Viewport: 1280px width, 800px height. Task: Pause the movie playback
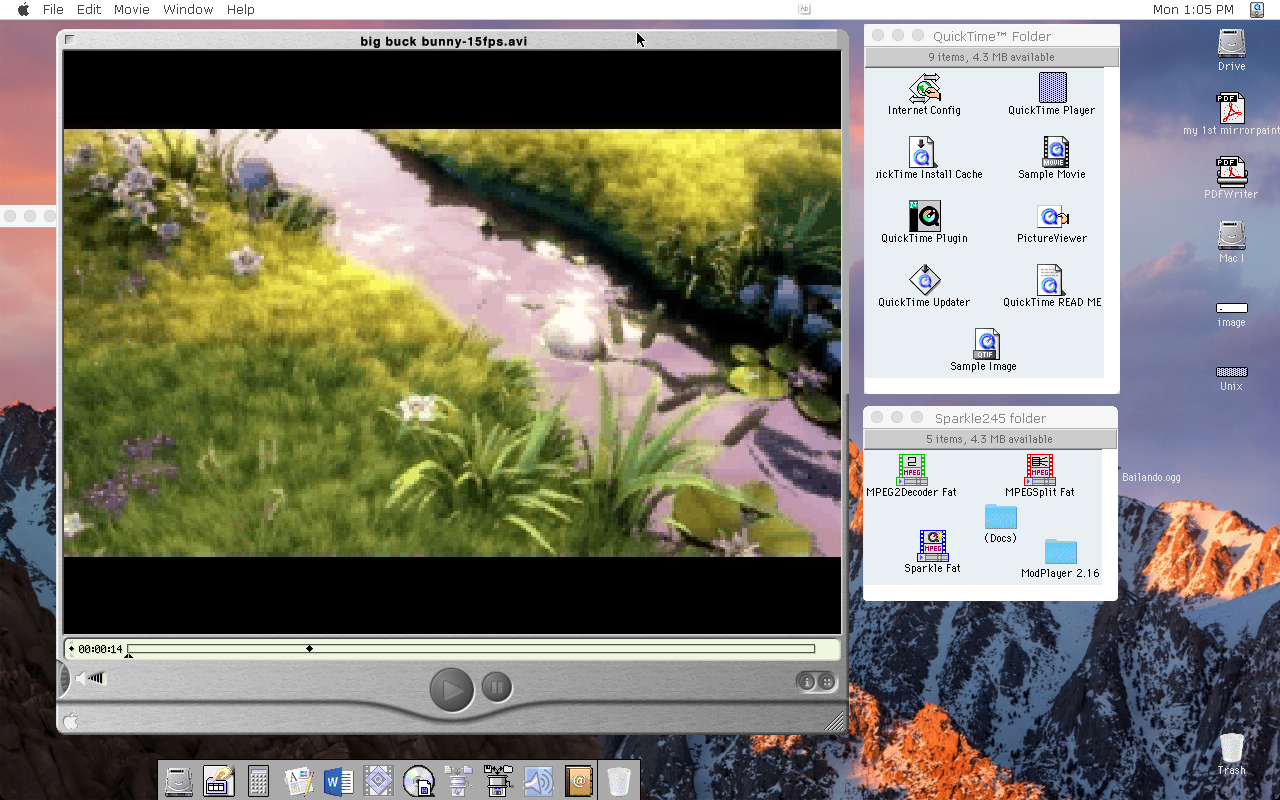497,687
